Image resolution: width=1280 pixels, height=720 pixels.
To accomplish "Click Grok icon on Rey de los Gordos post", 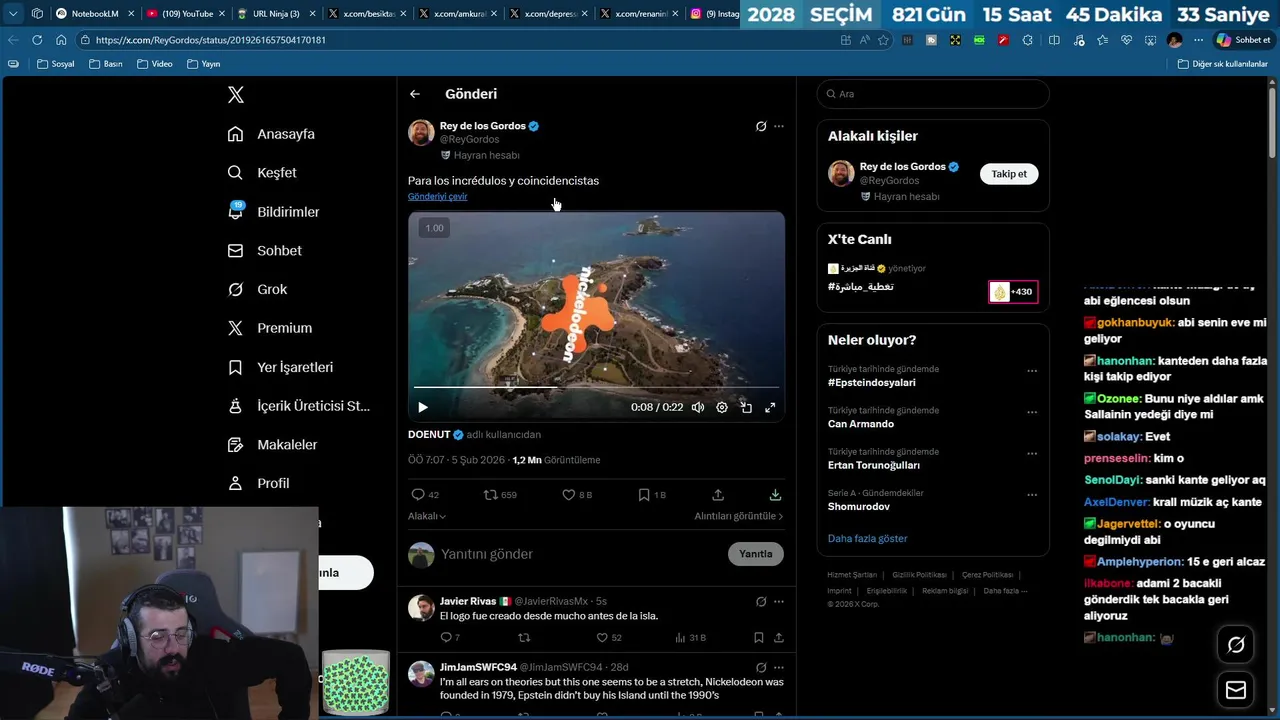I will point(761,126).
